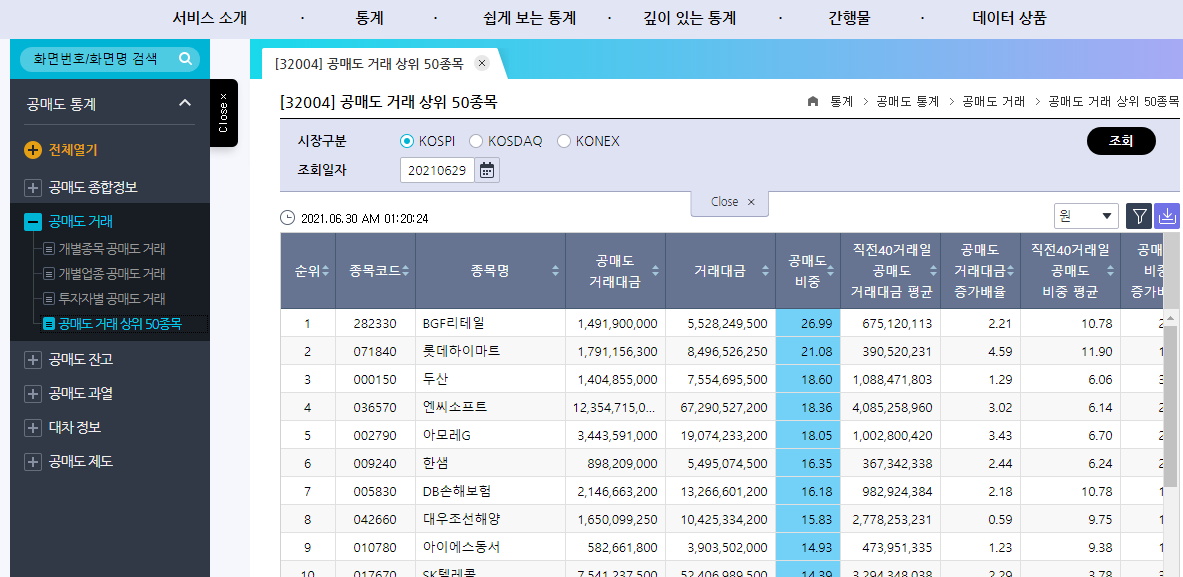The width and height of the screenshot is (1183, 577).
Task: Click the download data icon
Action: tap(1167, 216)
